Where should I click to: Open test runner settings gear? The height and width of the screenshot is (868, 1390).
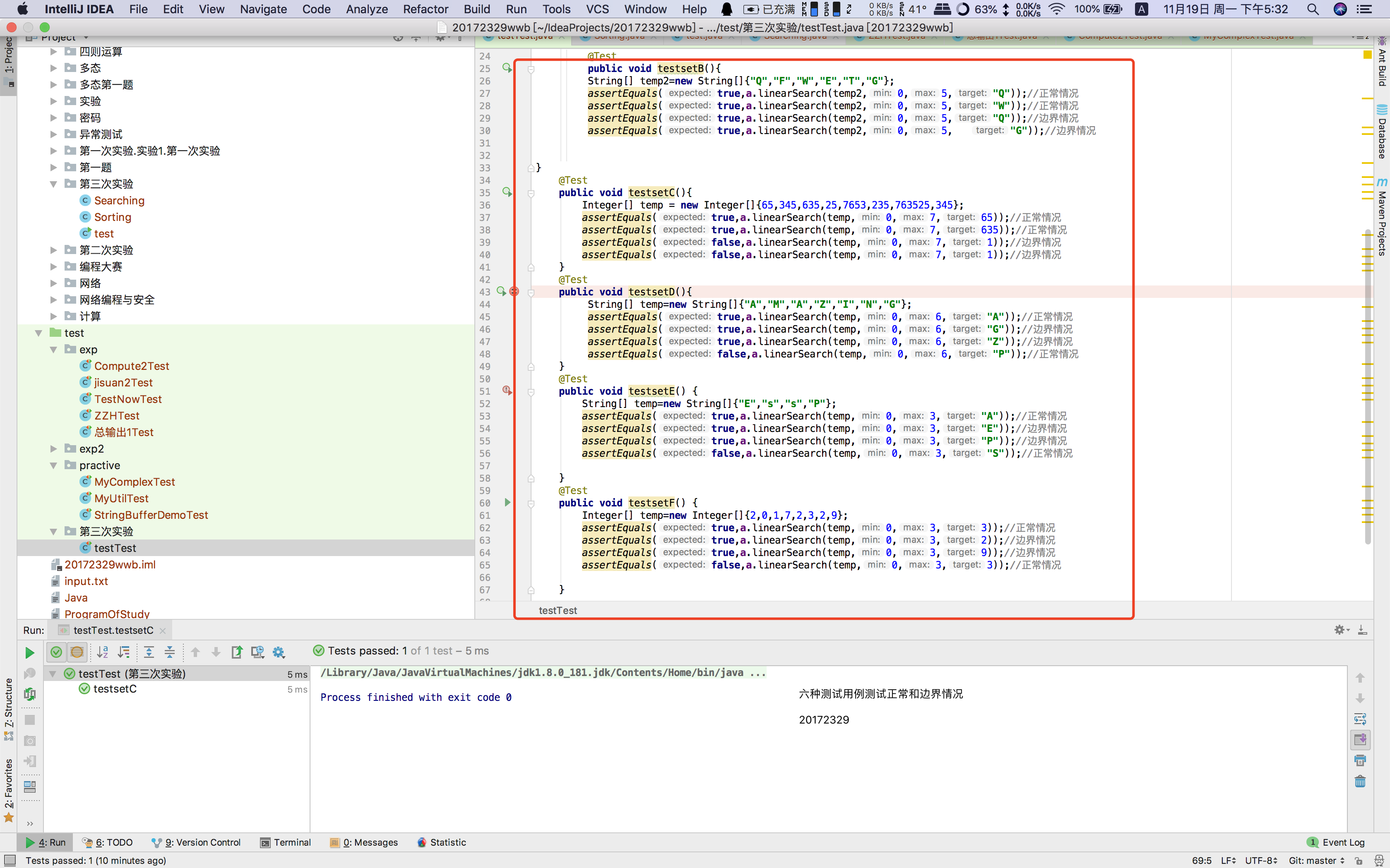(x=279, y=652)
